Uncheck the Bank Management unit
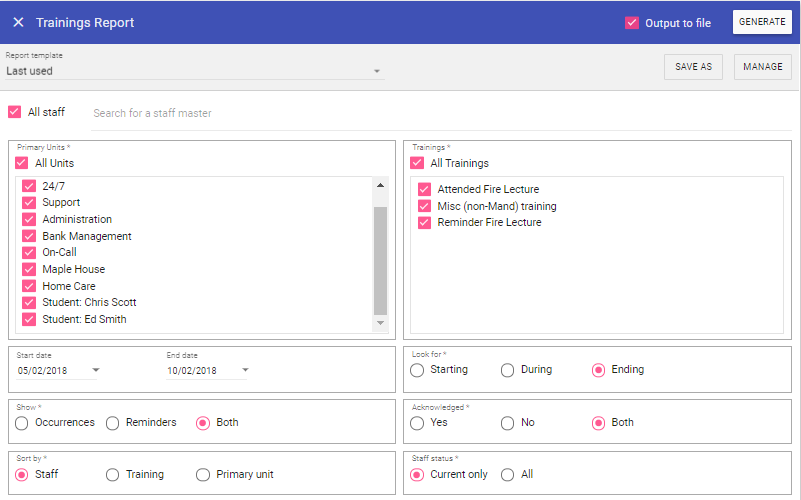 coord(29,236)
